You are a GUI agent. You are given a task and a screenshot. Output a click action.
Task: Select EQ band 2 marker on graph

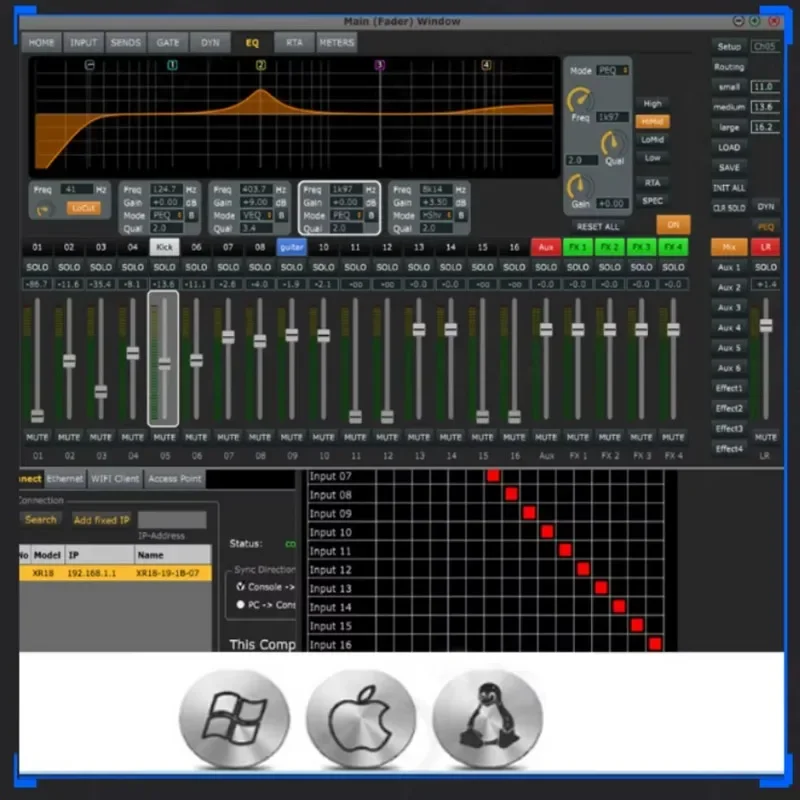261,65
